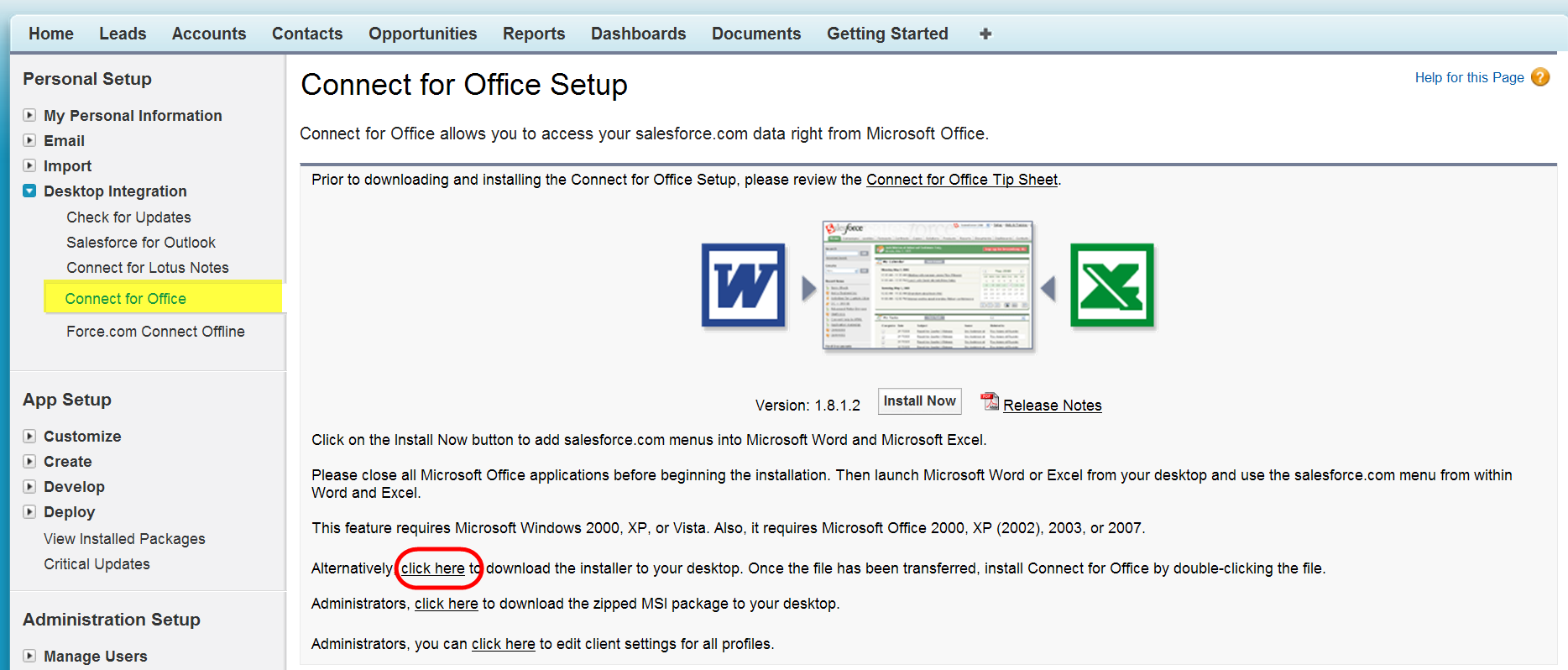Click here to download zipped MSI package
The image size is (1568, 670).
[x=447, y=604]
